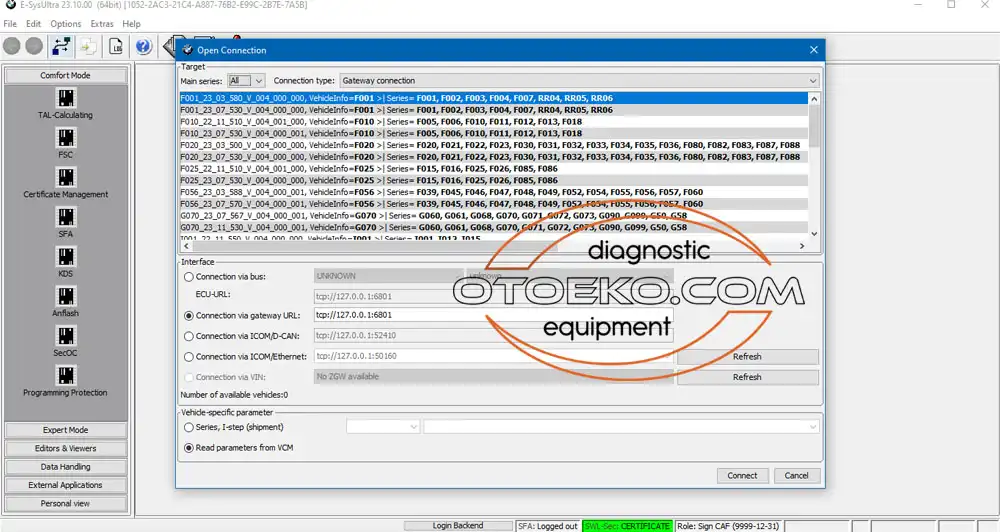This screenshot has width=1000, height=532.
Task: Select Series, I-step (shipment) radio button
Action: tap(189, 427)
